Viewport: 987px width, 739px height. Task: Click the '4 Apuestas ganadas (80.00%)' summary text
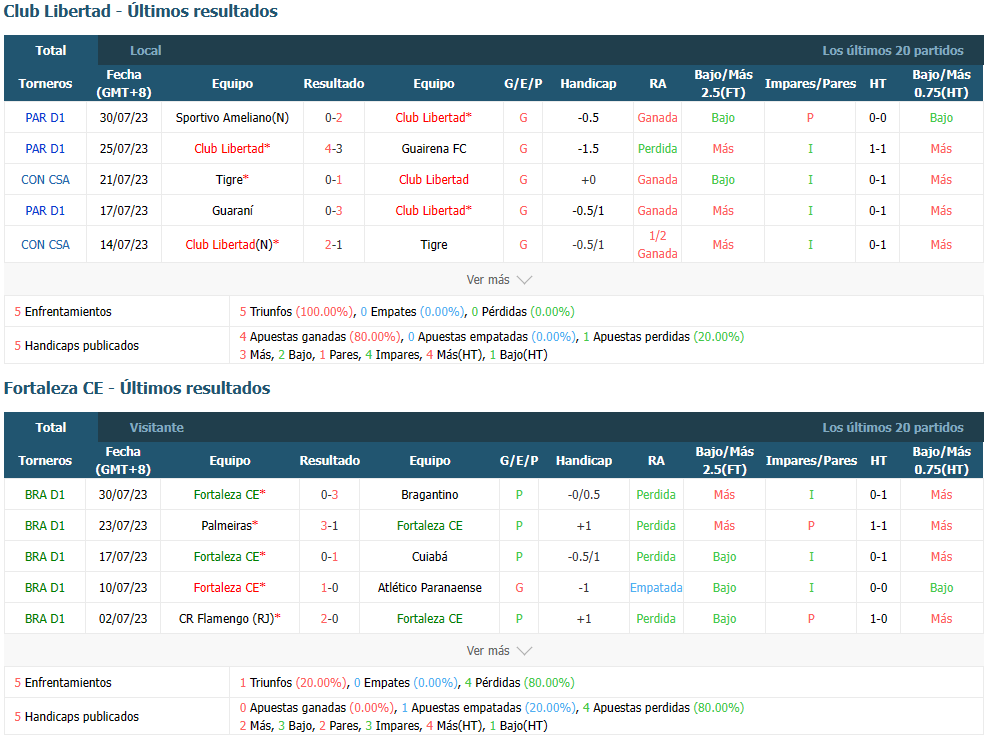tap(320, 337)
